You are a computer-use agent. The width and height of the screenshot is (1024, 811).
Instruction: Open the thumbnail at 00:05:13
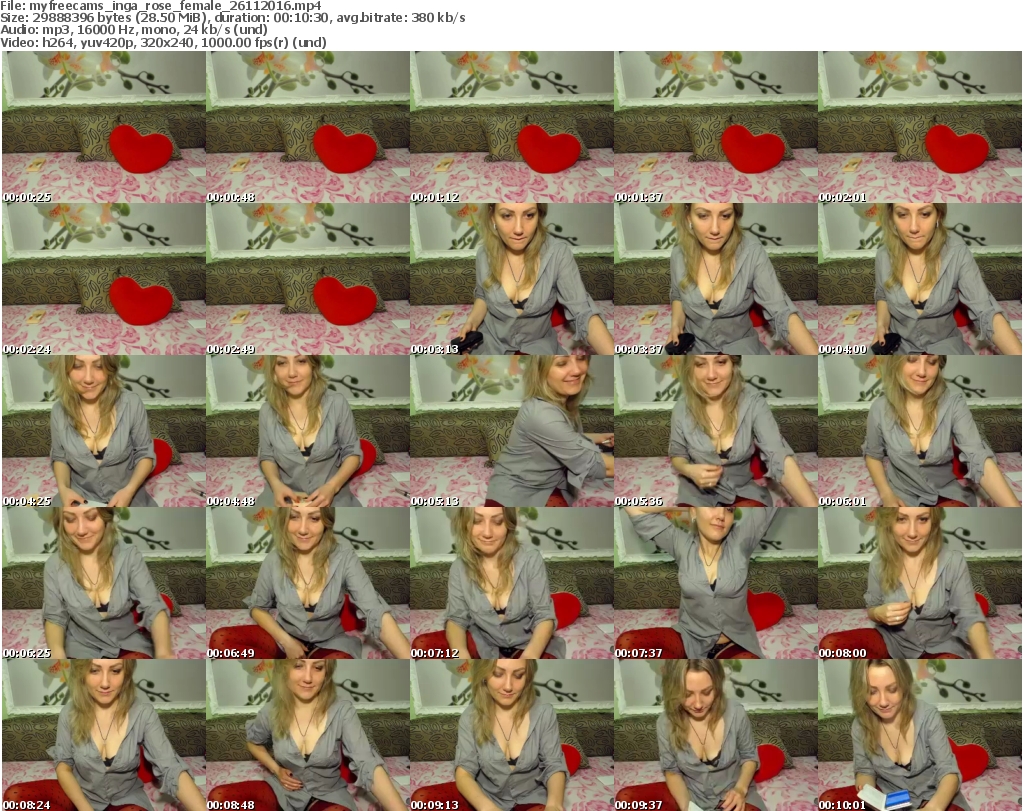(511, 431)
